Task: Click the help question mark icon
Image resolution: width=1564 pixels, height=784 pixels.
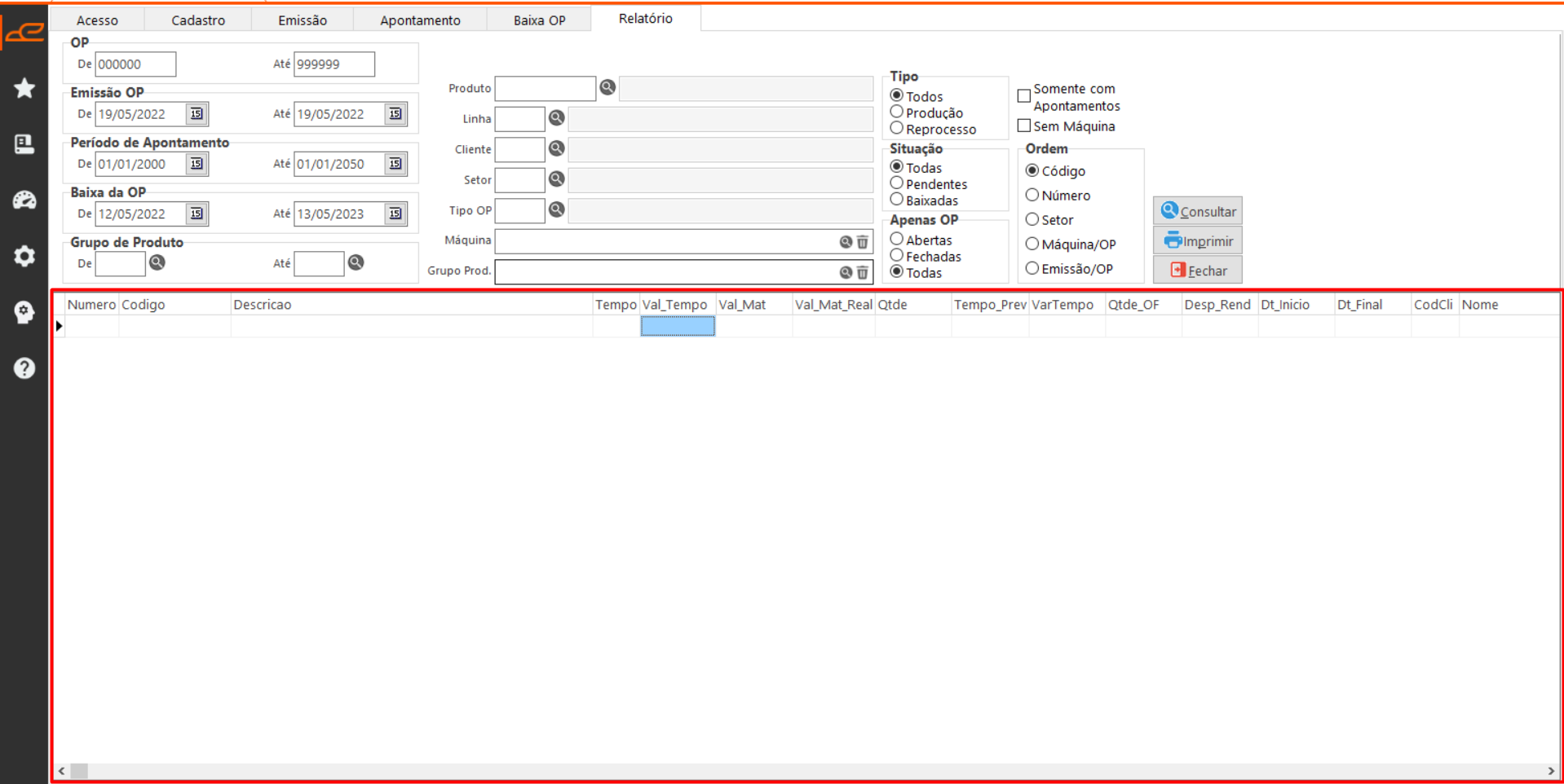Action: point(24,368)
